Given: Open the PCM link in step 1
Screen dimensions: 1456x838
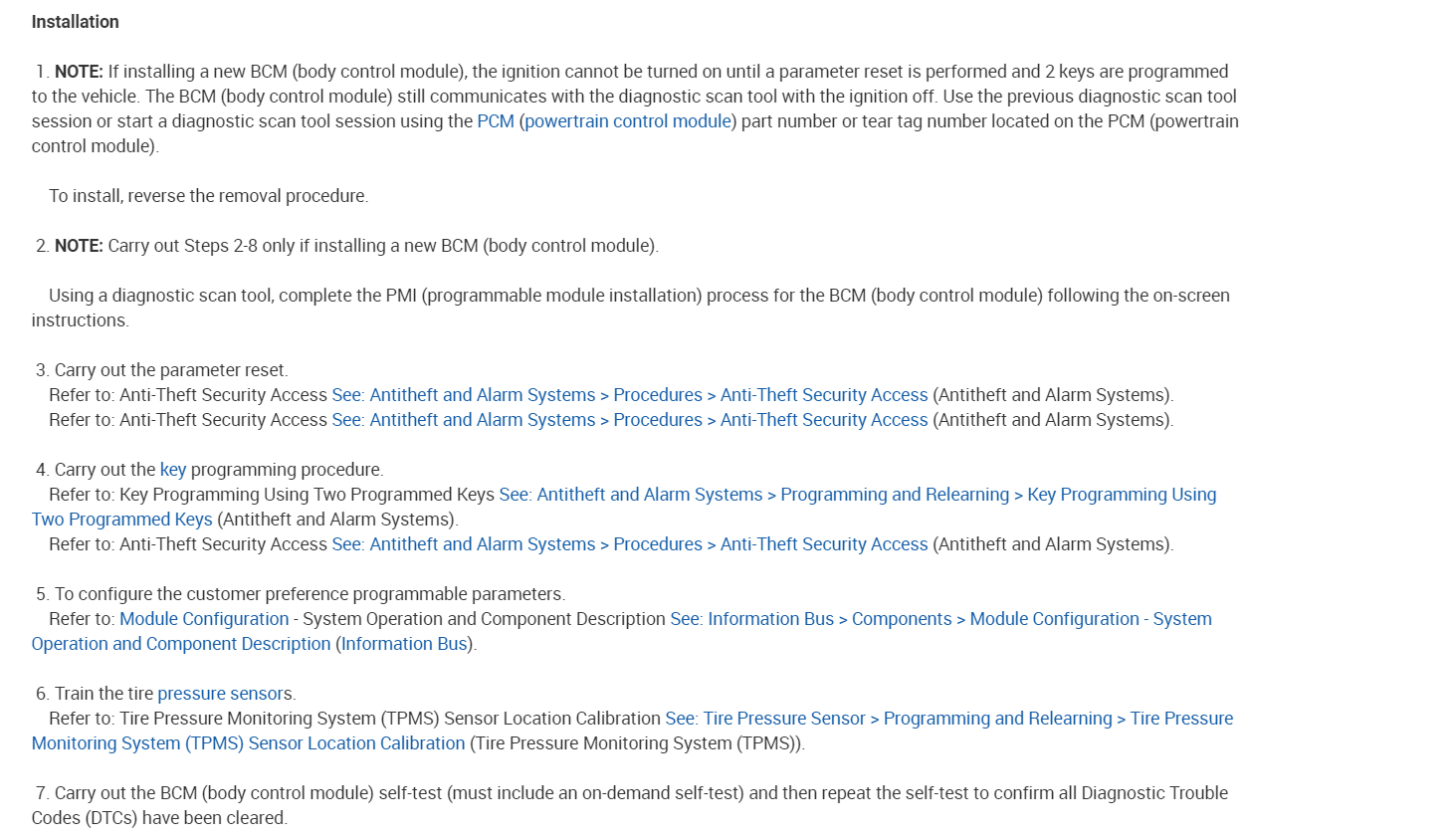Looking at the screenshot, I should tap(495, 121).
